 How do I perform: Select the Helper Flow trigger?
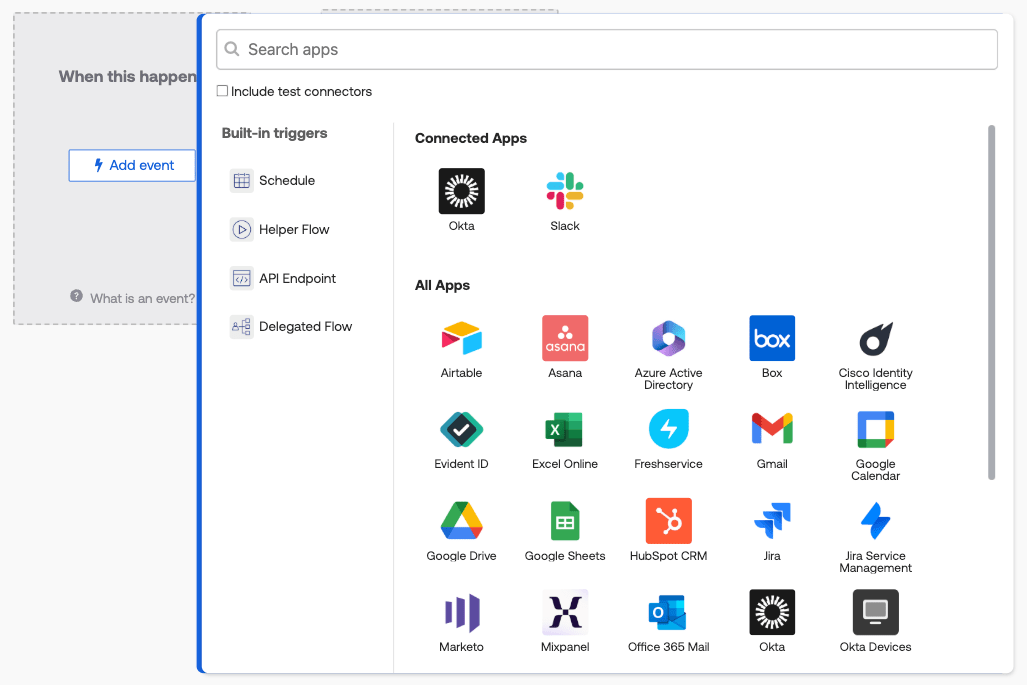click(x=280, y=229)
